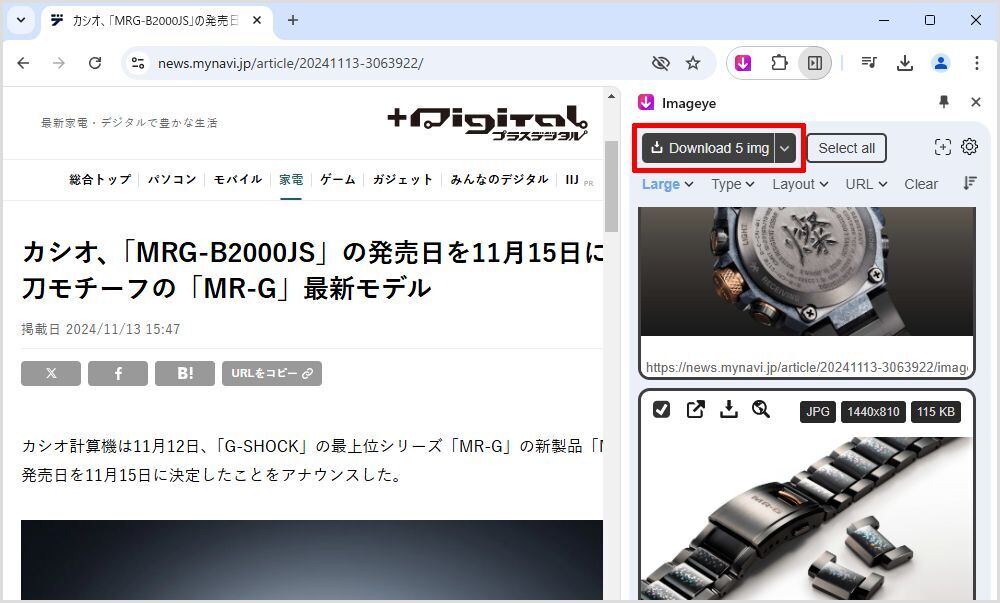Open the パソコン nav item
Image resolution: width=1000 pixels, height=603 pixels.
tap(172, 180)
